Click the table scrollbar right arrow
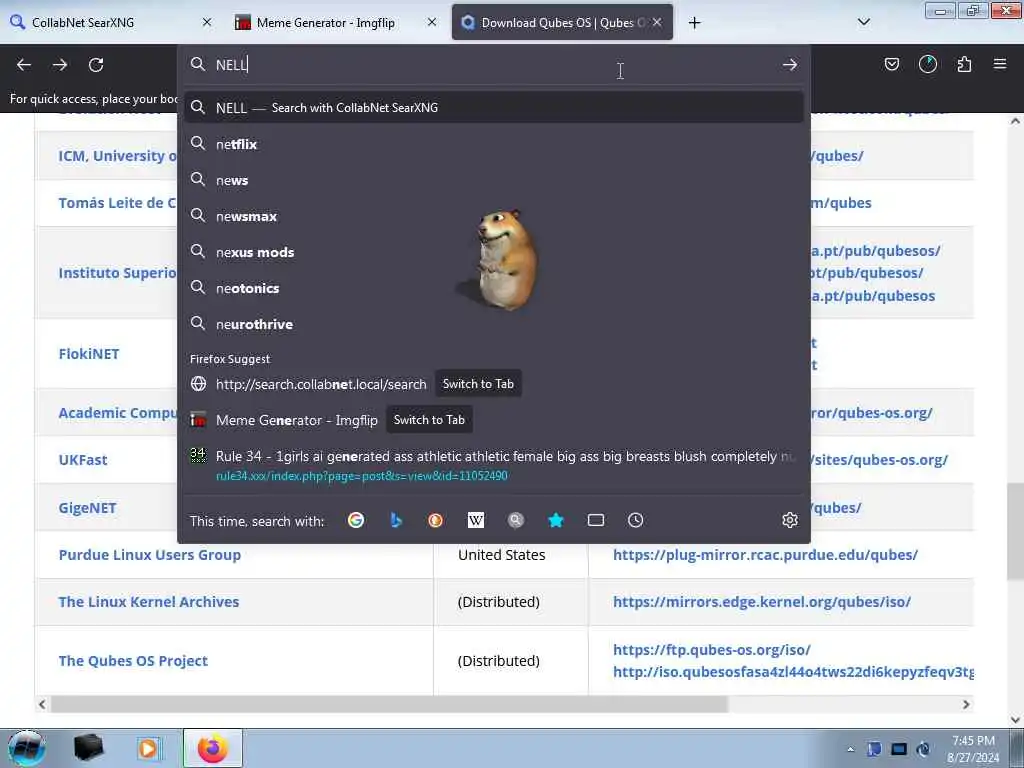 [x=966, y=704]
